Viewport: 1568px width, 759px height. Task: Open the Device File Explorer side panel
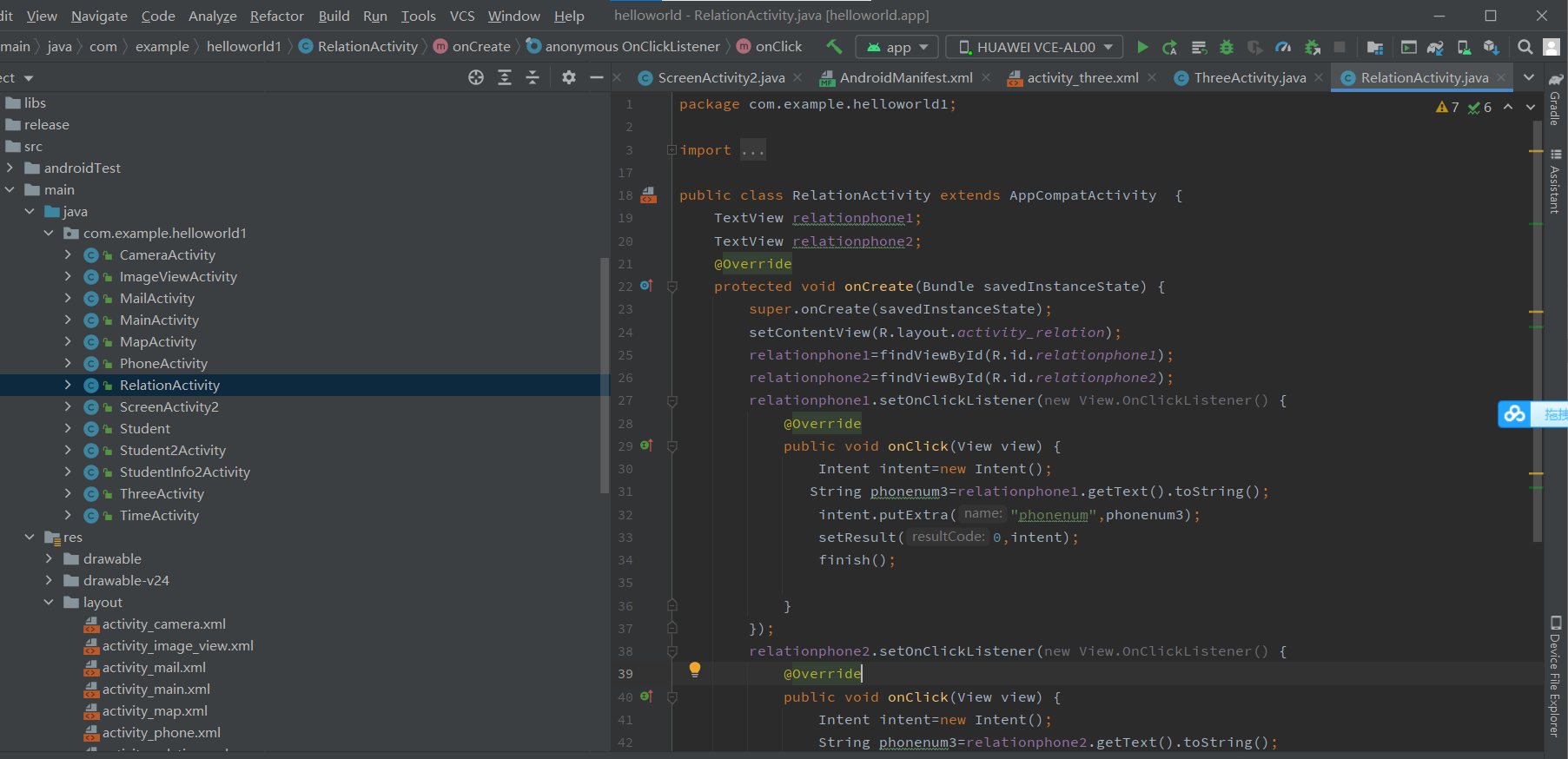1555,676
